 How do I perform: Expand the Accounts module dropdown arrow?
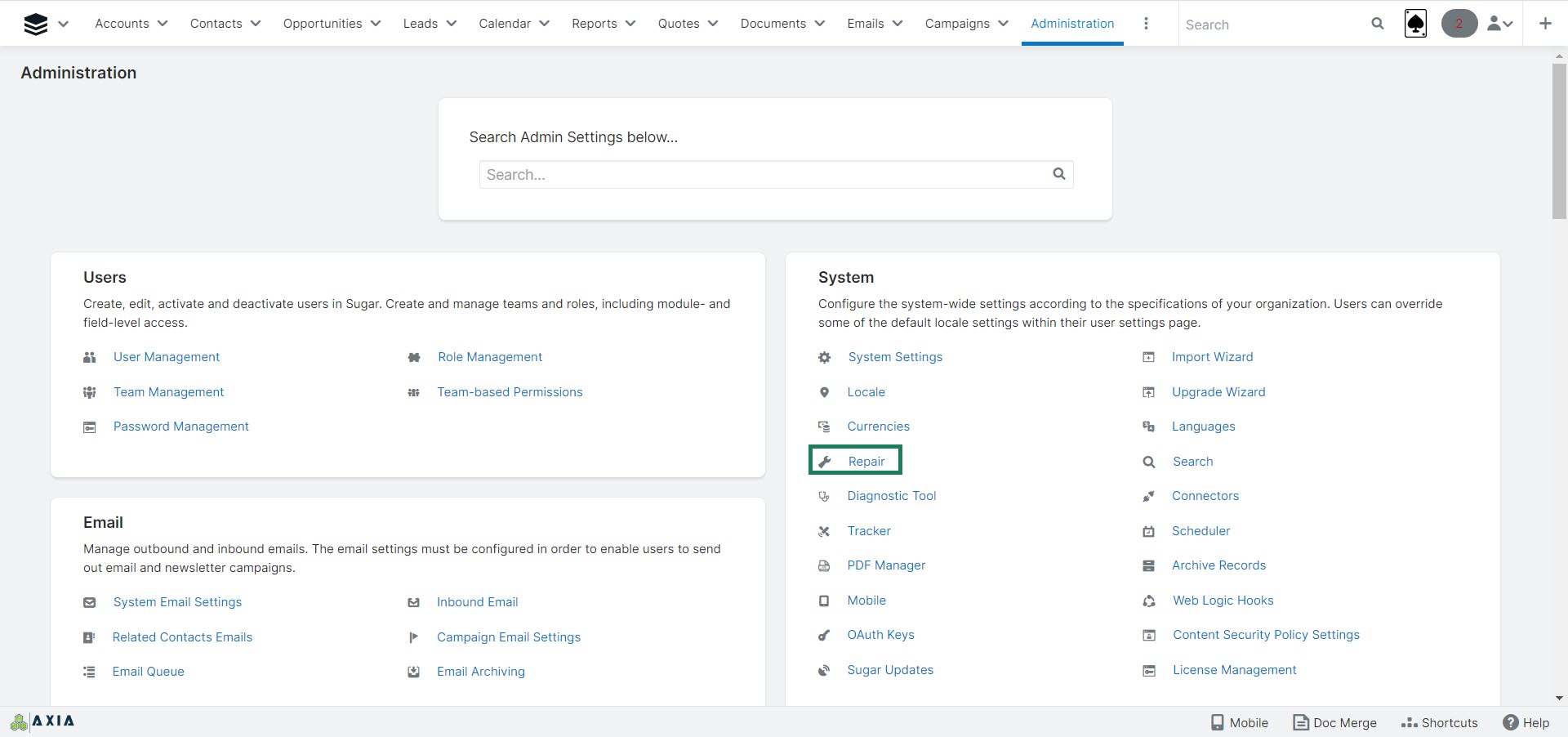point(163,24)
